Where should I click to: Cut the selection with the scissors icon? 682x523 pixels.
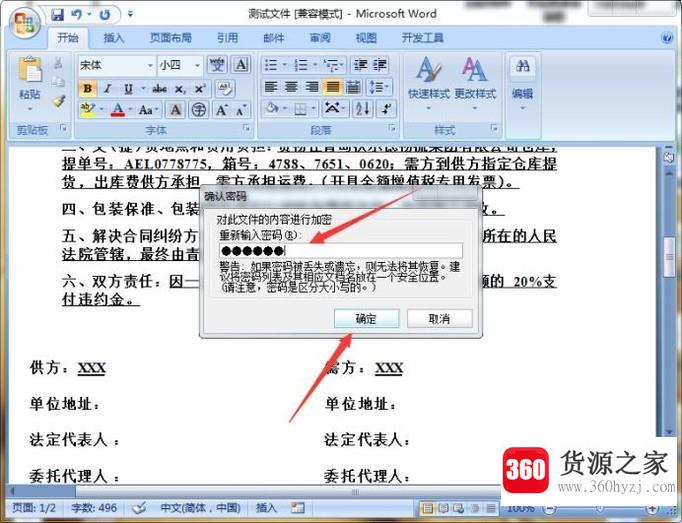click(58, 64)
